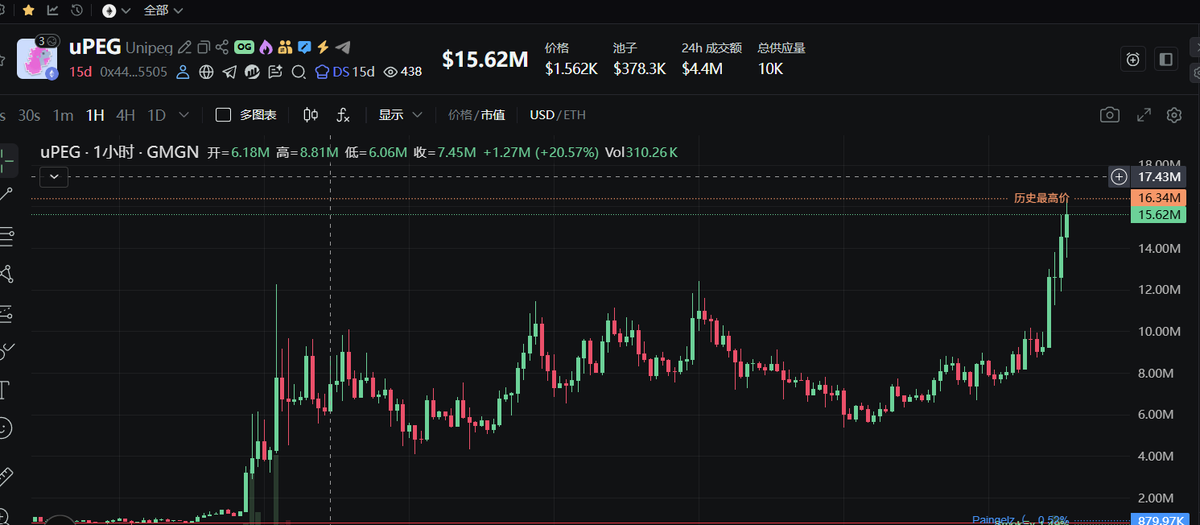The height and width of the screenshot is (525, 1200).
Task: Select the 4H timeframe
Action: coord(126,115)
